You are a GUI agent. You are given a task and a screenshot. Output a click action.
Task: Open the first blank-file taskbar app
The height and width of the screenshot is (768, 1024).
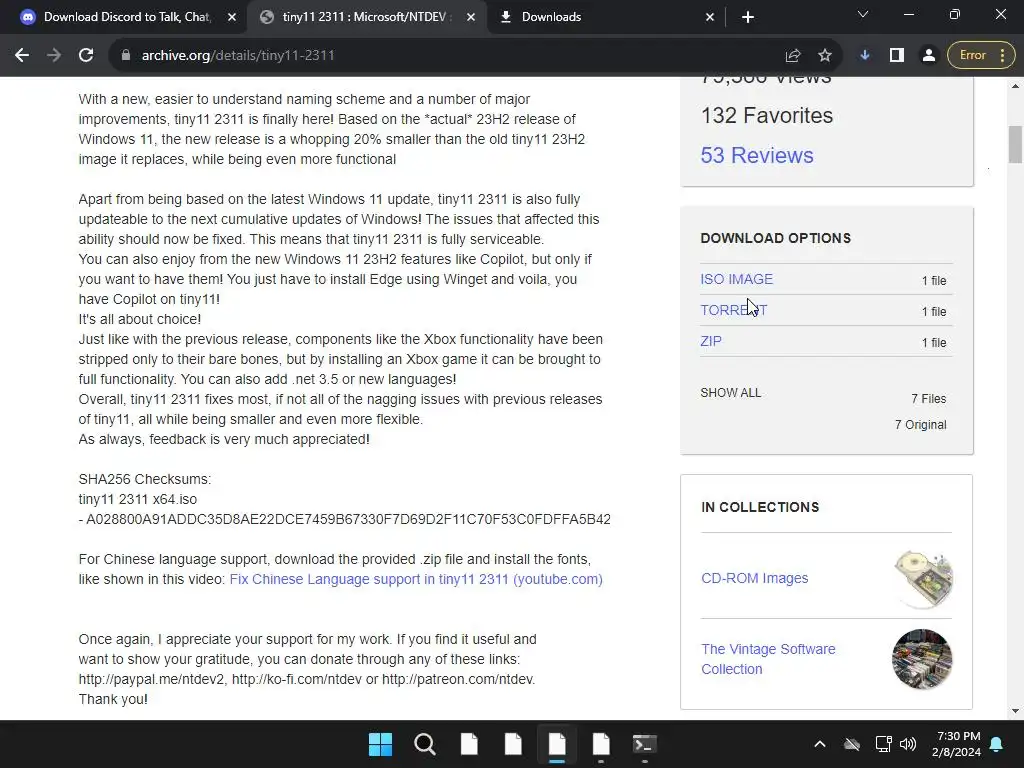[469, 744]
